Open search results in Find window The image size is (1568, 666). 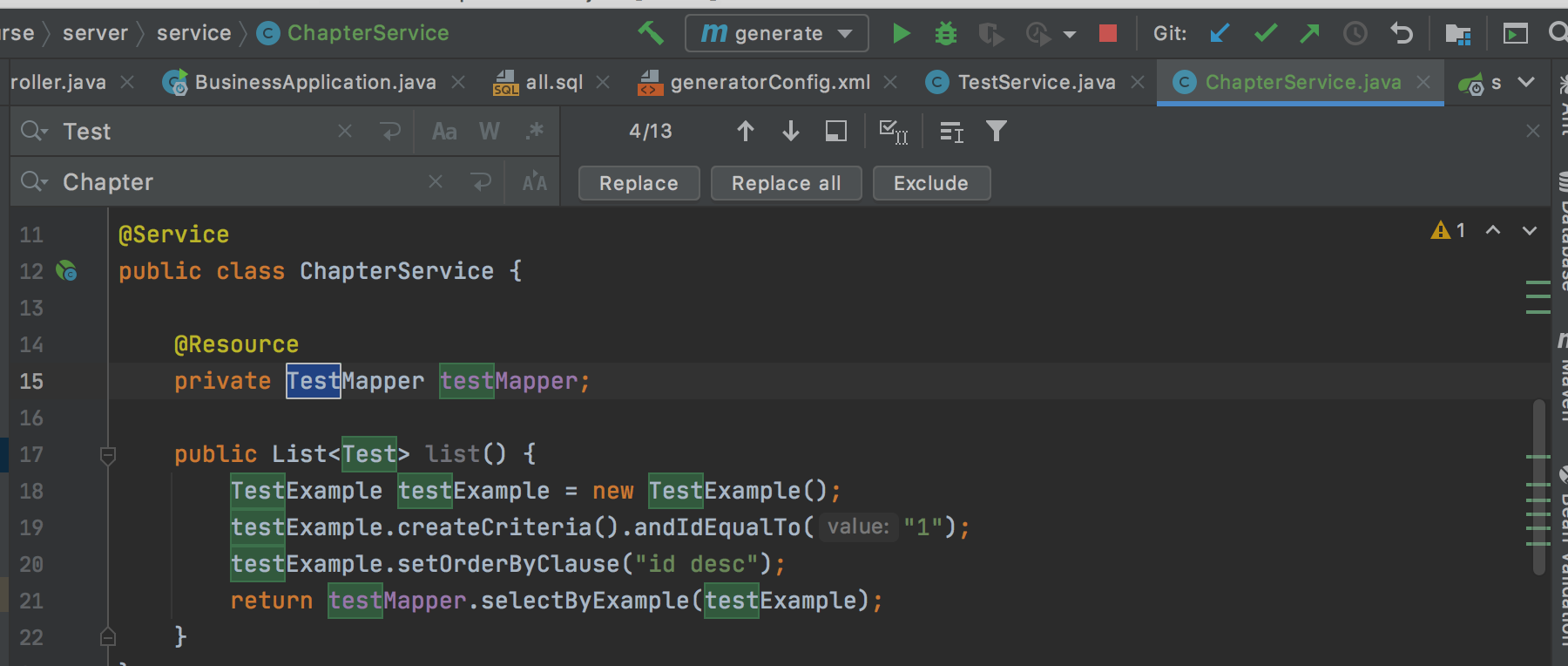tap(951, 132)
